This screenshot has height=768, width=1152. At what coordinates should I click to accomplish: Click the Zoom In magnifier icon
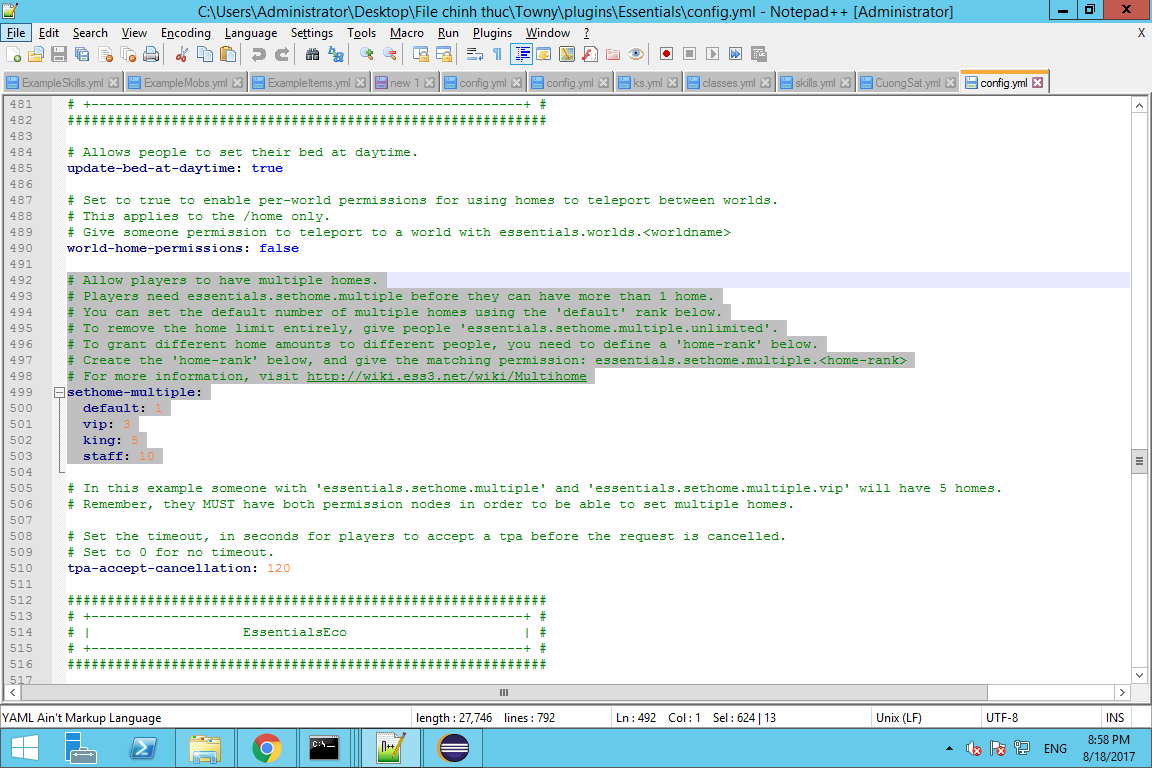tap(367, 54)
